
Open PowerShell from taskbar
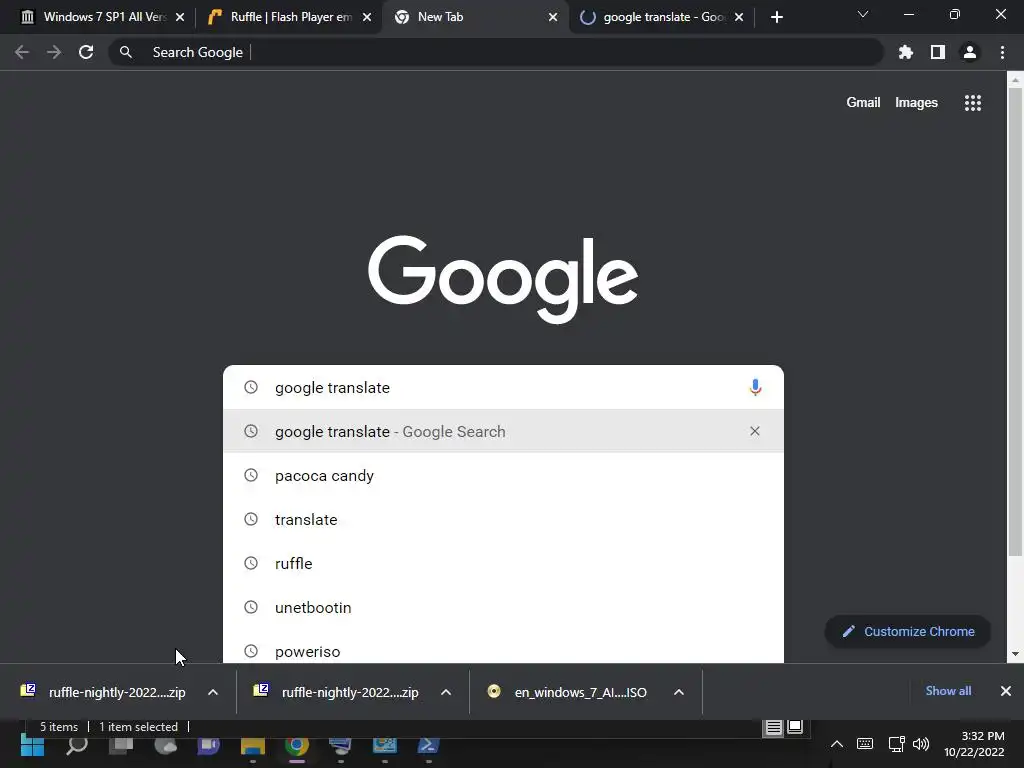pos(428,746)
